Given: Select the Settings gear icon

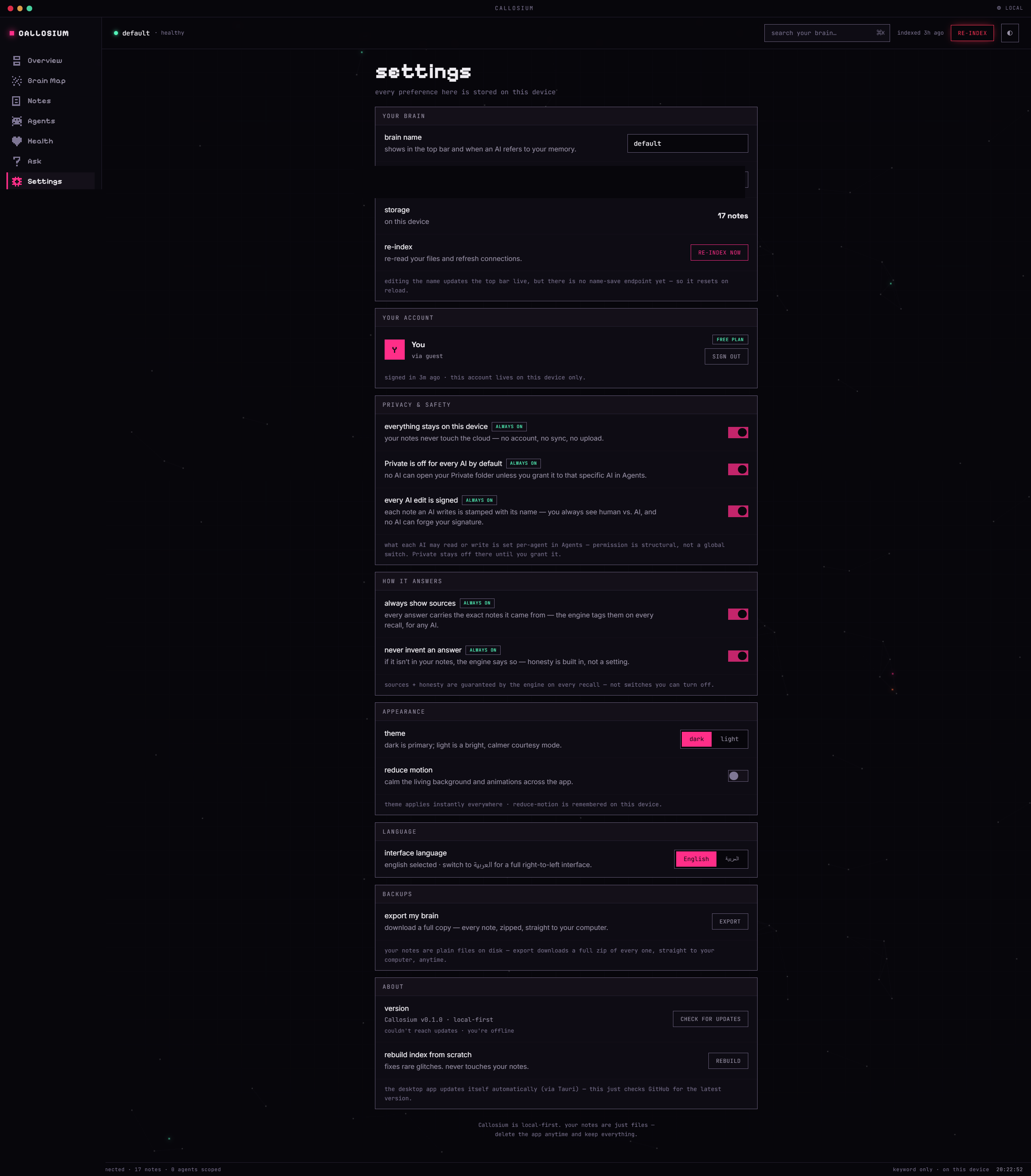Looking at the screenshot, I should (x=17, y=181).
